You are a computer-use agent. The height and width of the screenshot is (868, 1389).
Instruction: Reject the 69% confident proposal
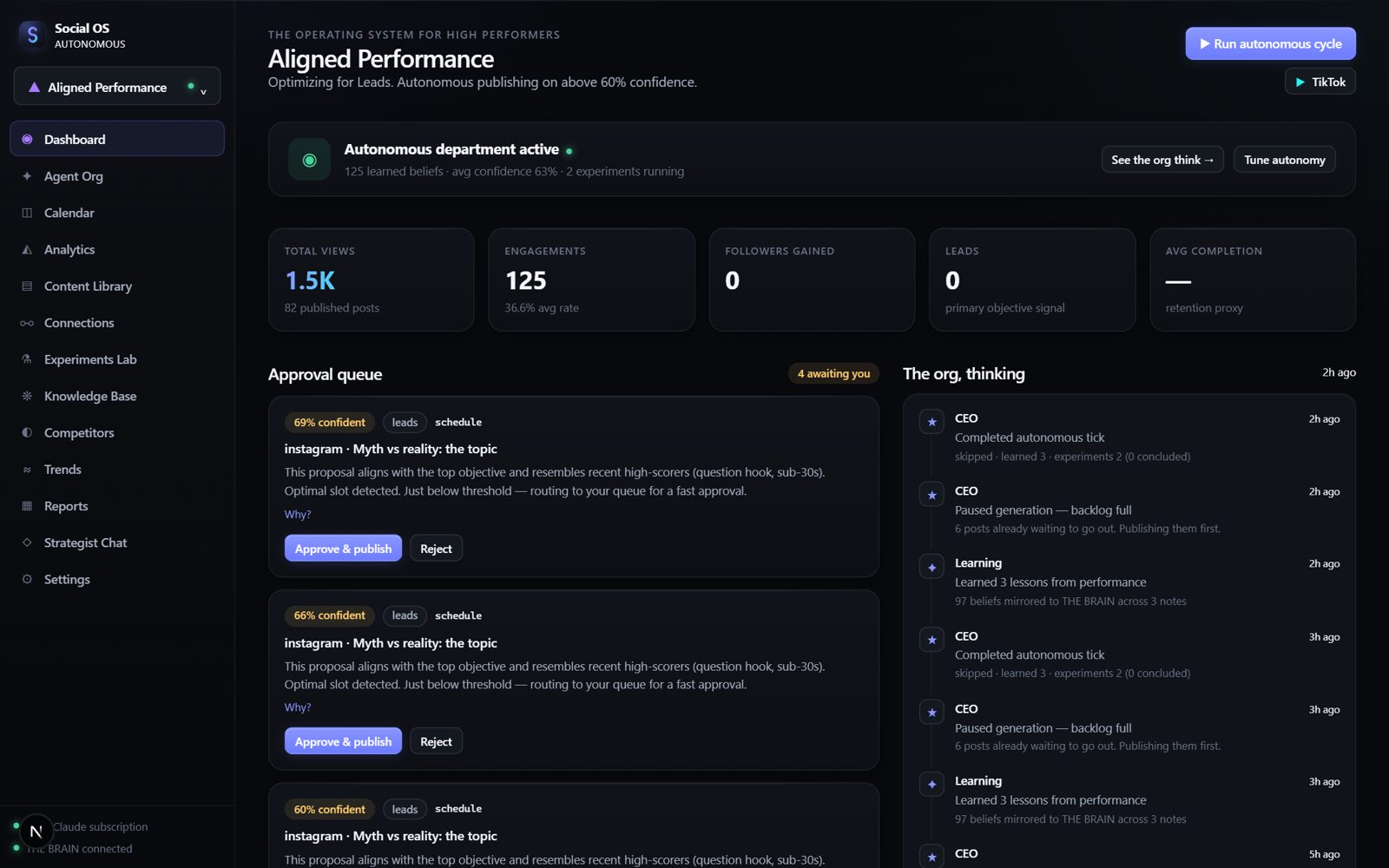(436, 549)
